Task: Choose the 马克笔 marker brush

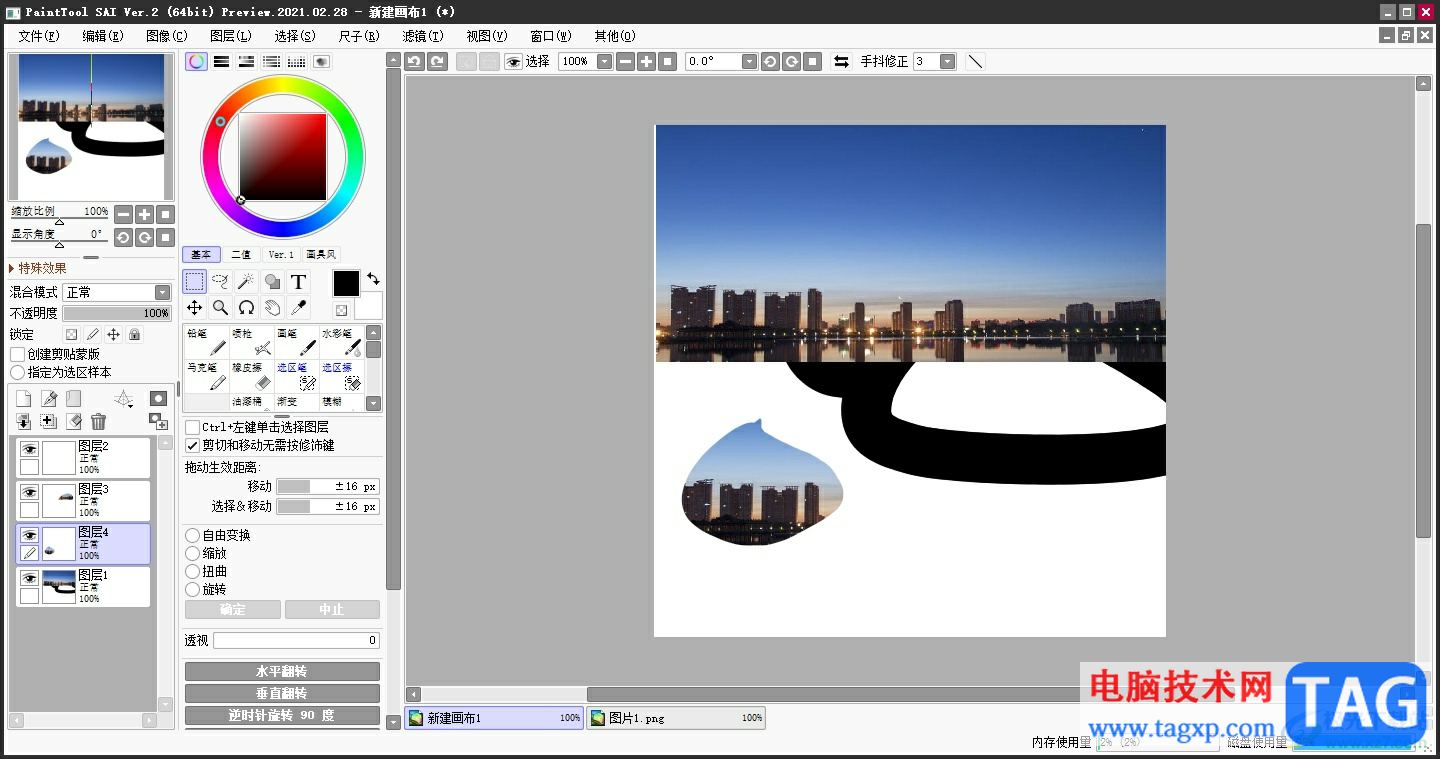Action: tap(207, 376)
